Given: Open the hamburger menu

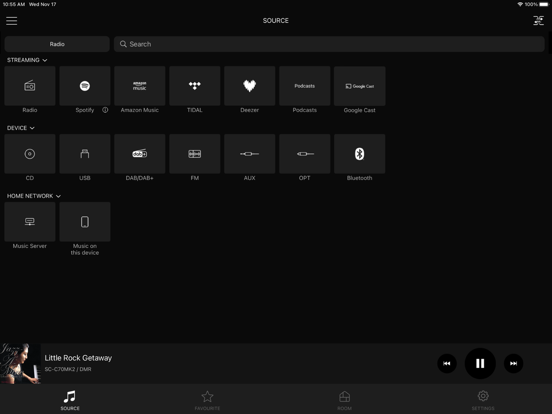Looking at the screenshot, I should (12, 21).
